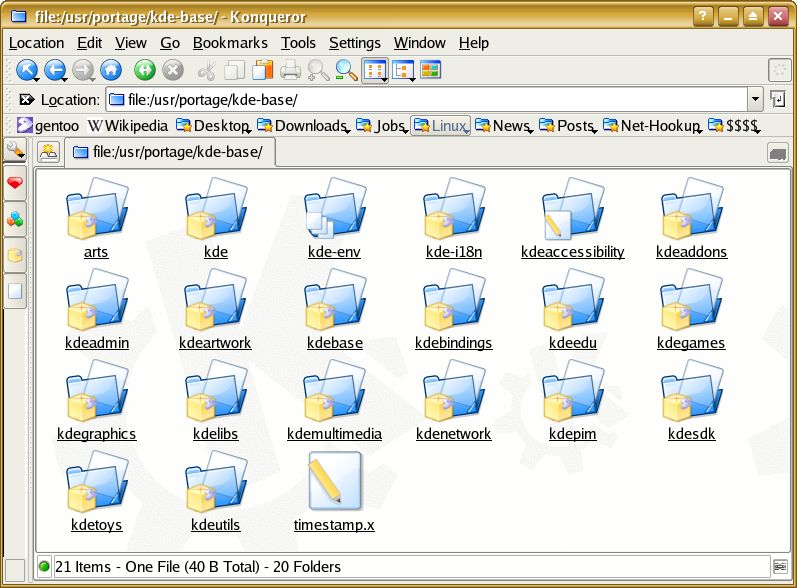The height and width of the screenshot is (588, 797).
Task: Click the window Help question-mark button
Action: coord(703,16)
